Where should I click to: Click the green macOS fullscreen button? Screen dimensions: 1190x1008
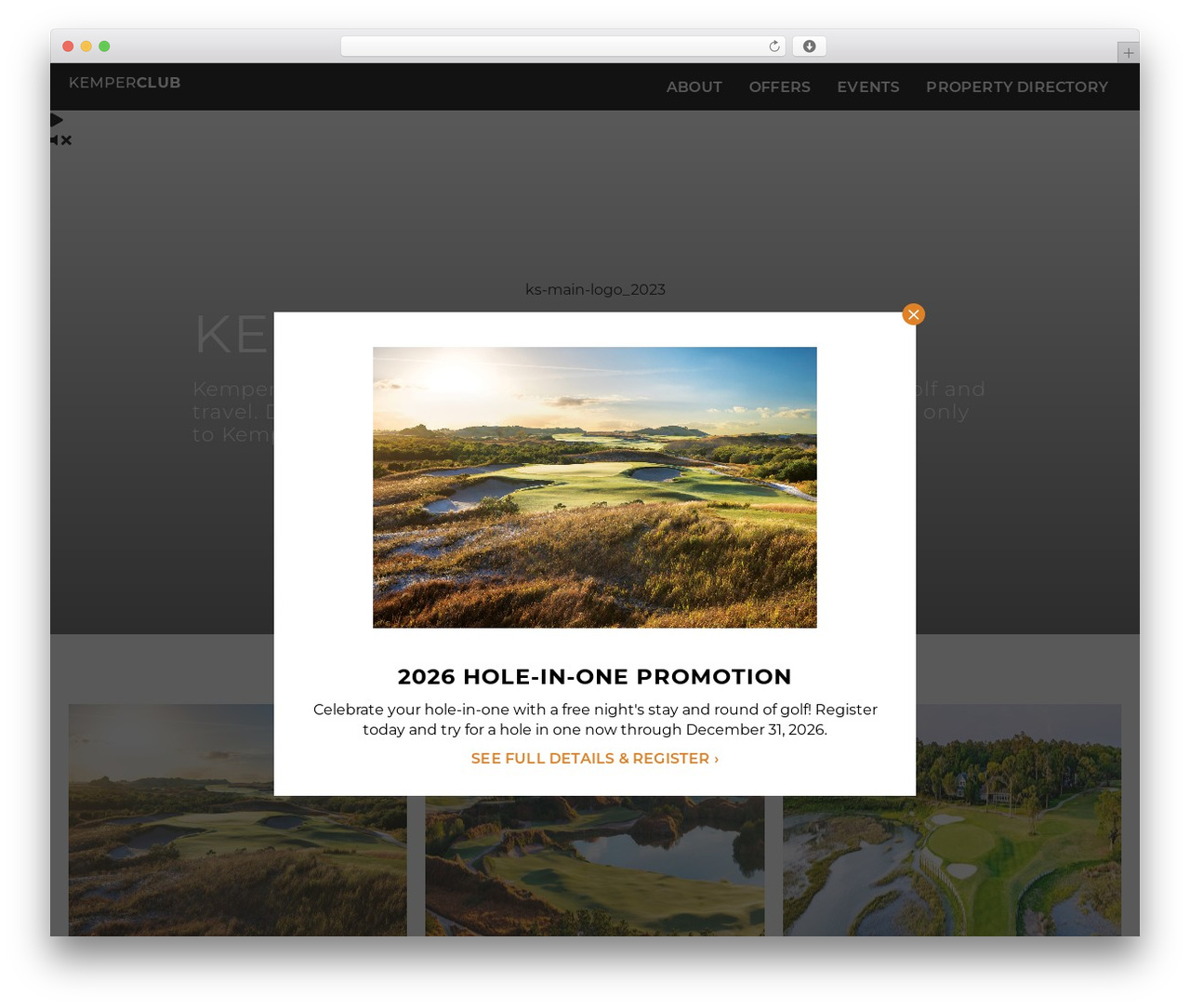click(104, 46)
